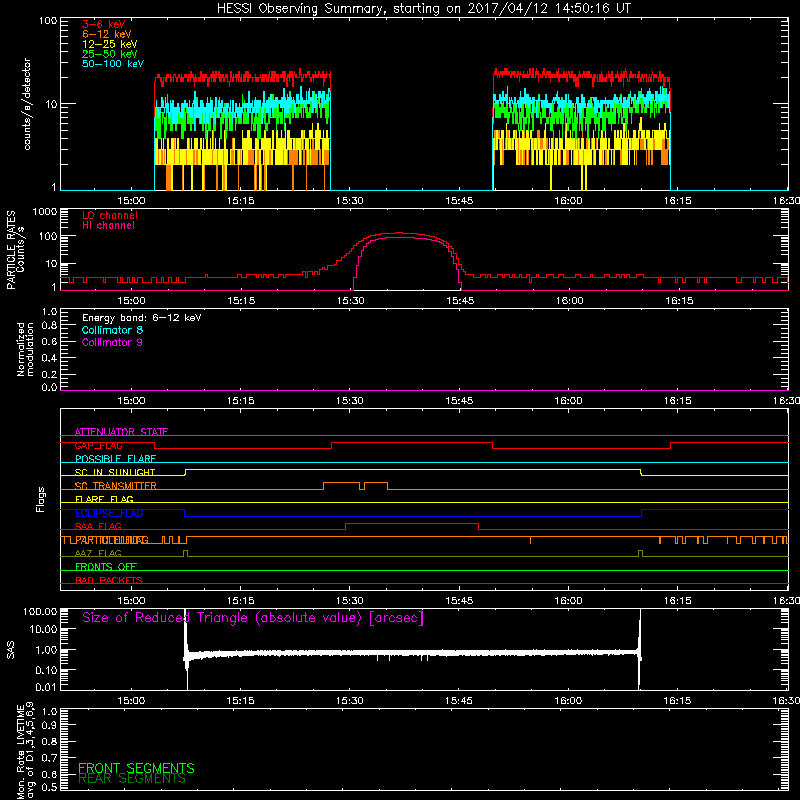
Task: Click 15:30 tick under the count-rate panel
Action: pyautogui.click(x=349, y=201)
